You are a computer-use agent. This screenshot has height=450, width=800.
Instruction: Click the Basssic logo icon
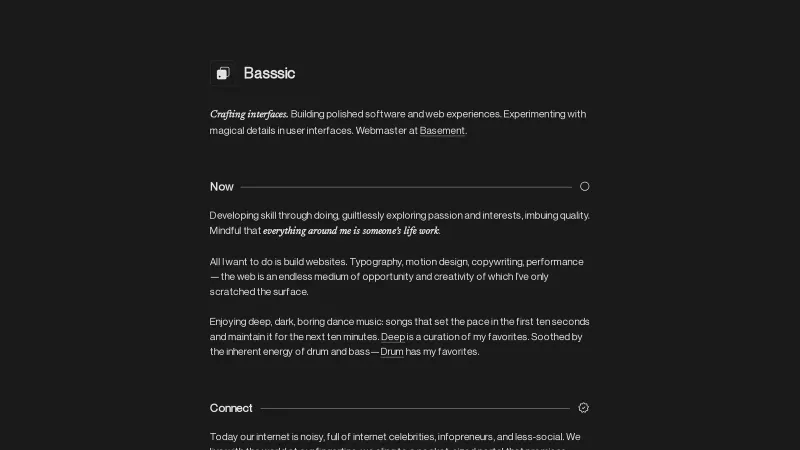(223, 73)
